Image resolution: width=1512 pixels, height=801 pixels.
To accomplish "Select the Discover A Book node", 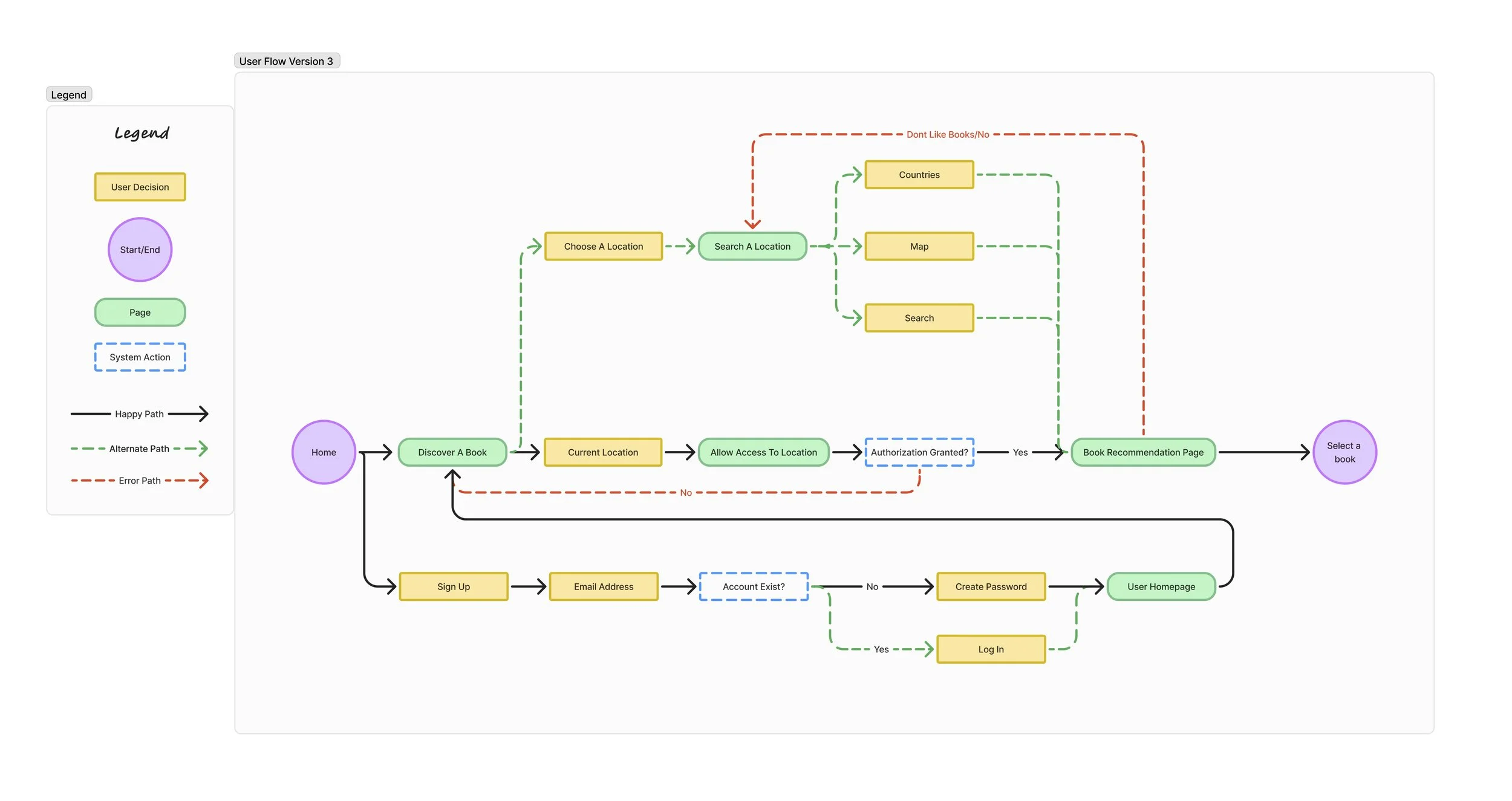I will pyautogui.click(x=452, y=452).
